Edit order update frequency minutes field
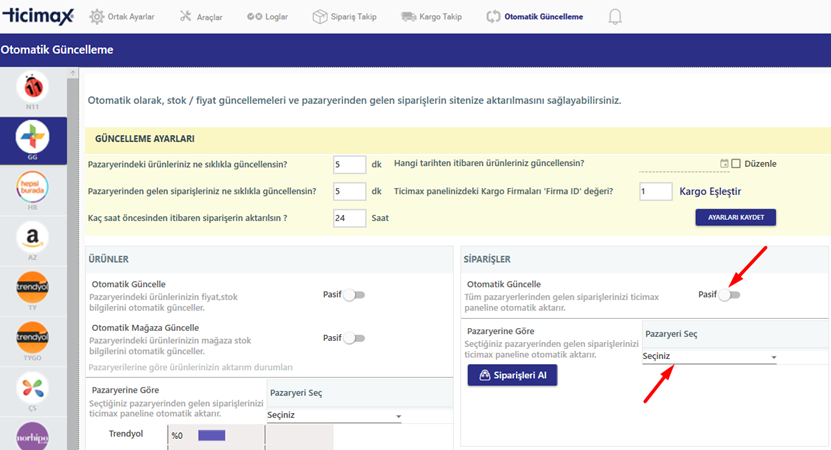 click(349, 191)
